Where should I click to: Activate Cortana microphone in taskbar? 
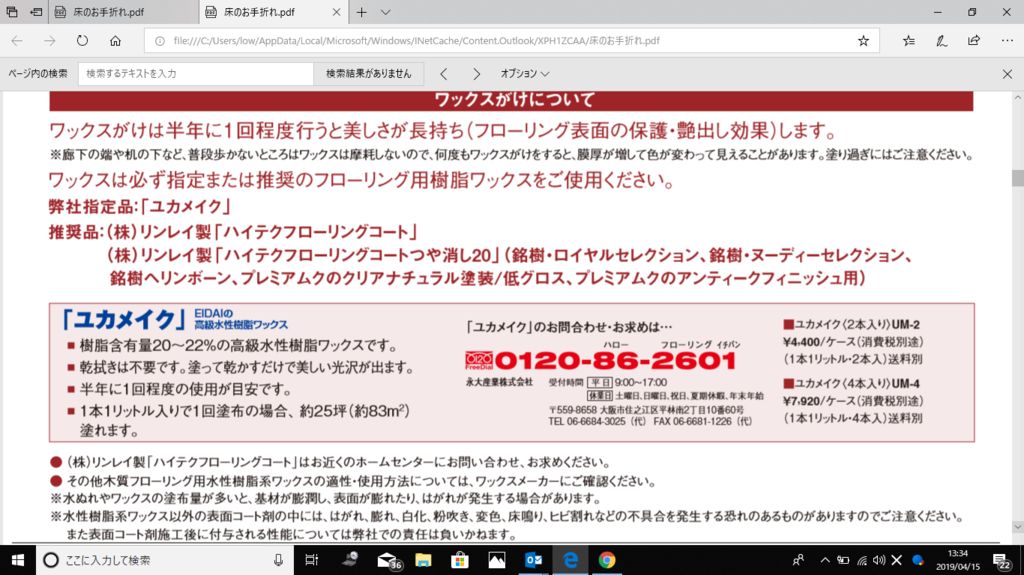coord(278,560)
